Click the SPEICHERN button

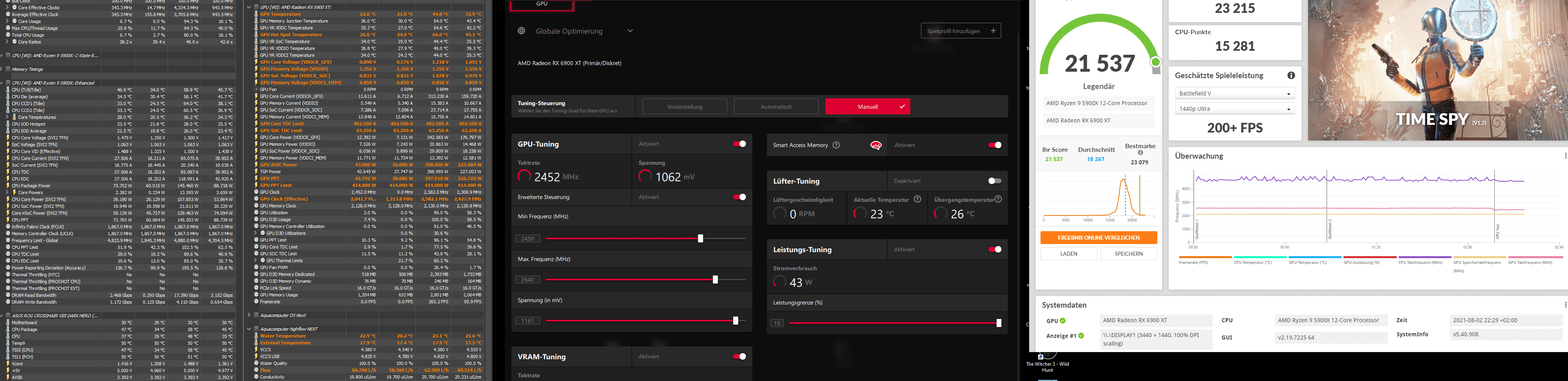[x=1128, y=254]
